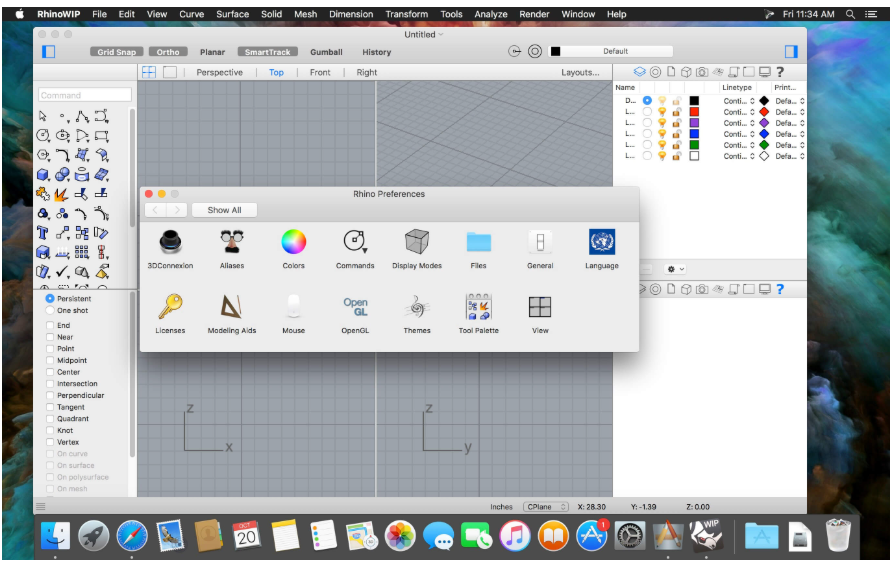Toggle left sidebar with blue toolbar icon
This screenshot has height=562, width=890.
[x=49, y=52]
